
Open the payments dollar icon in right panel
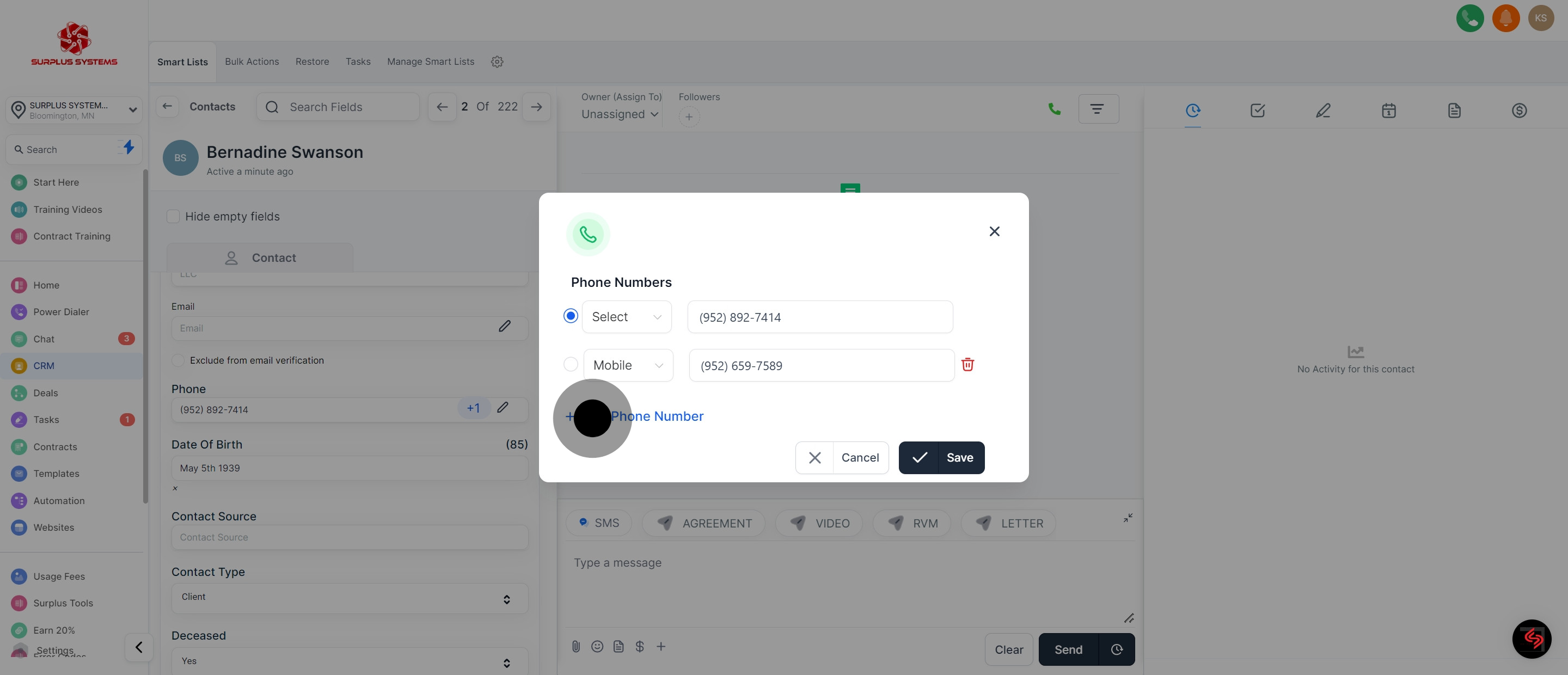(x=1518, y=110)
